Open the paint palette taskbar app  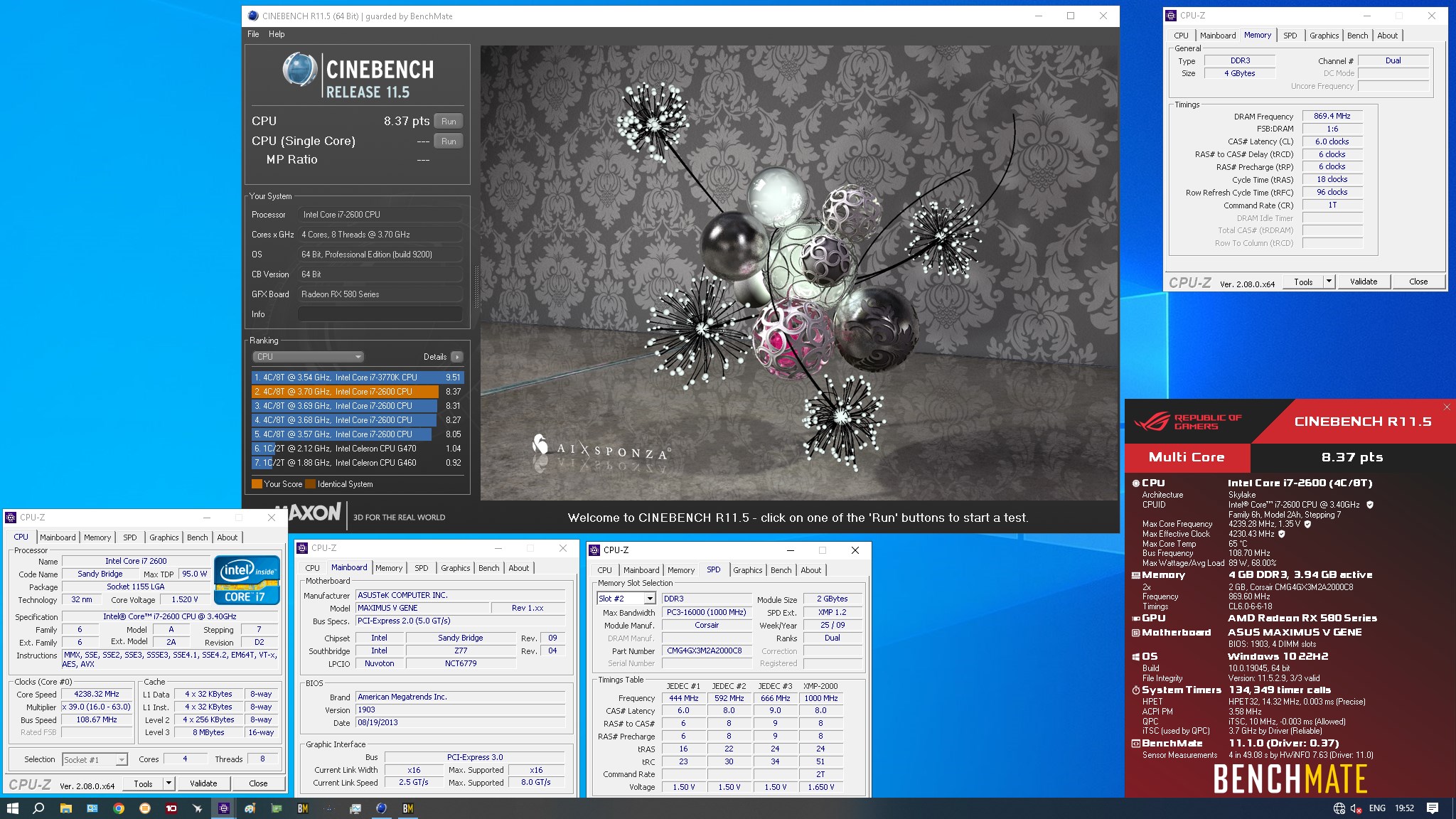coord(250,808)
